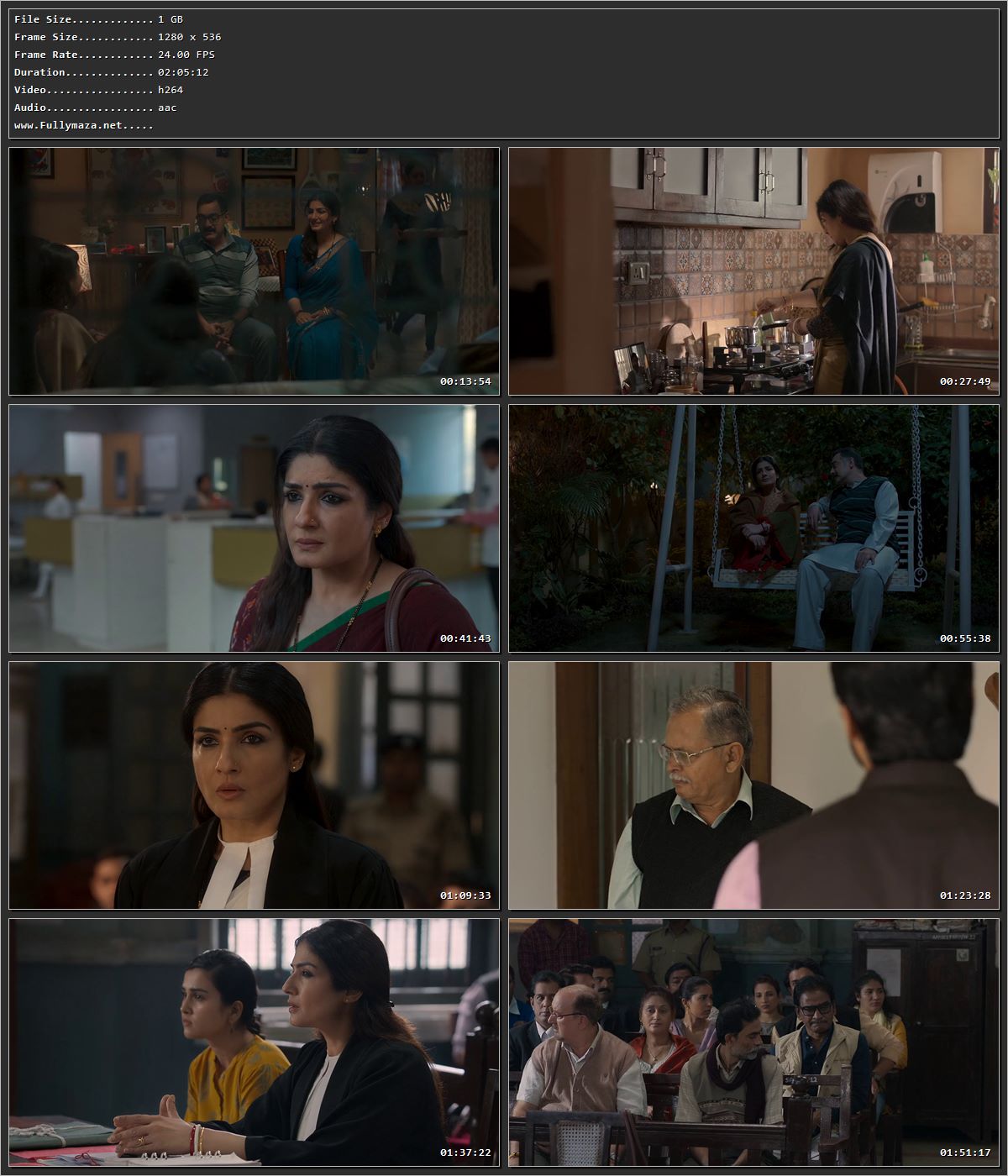Click the timestamp label 00:13:54

pyautogui.click(x=465, y=381)
